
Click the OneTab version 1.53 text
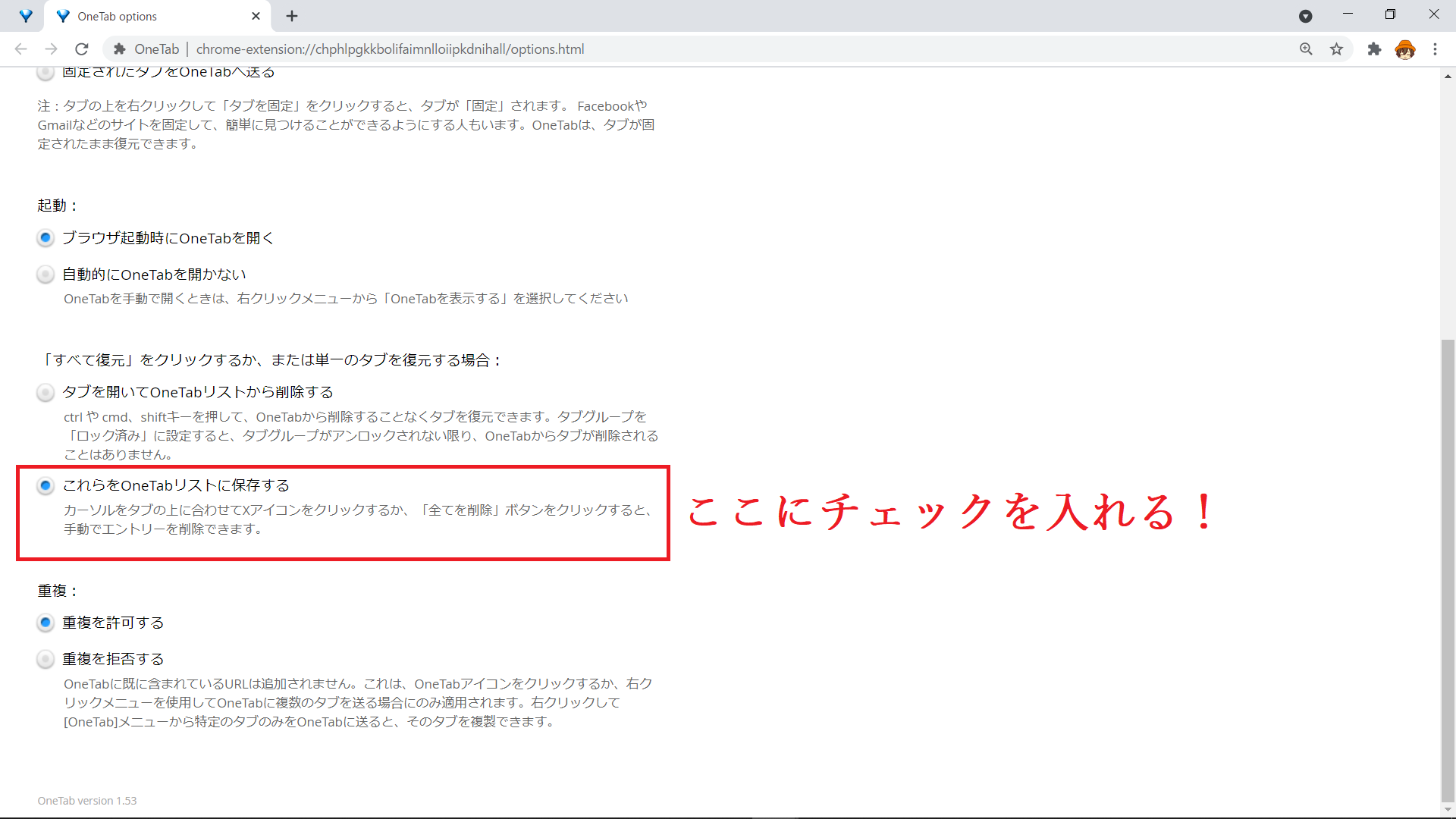pos(87,801)
